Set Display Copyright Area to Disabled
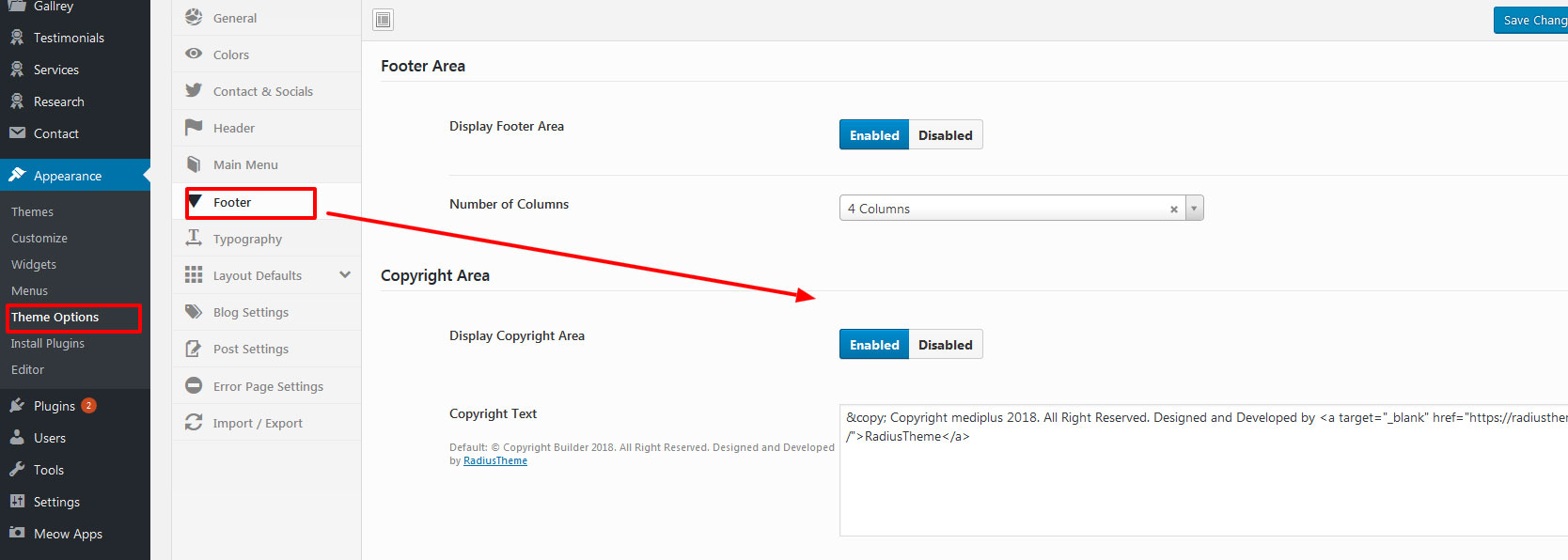The image size is (1568, 560). pos(946,344)
